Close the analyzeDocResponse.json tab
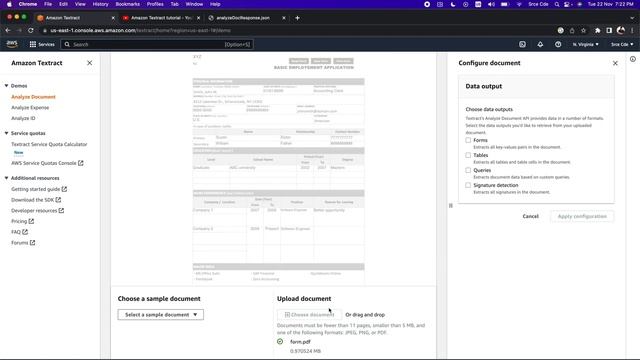The height and width of the screenshot is (360, 640). [x=284, y=18]
